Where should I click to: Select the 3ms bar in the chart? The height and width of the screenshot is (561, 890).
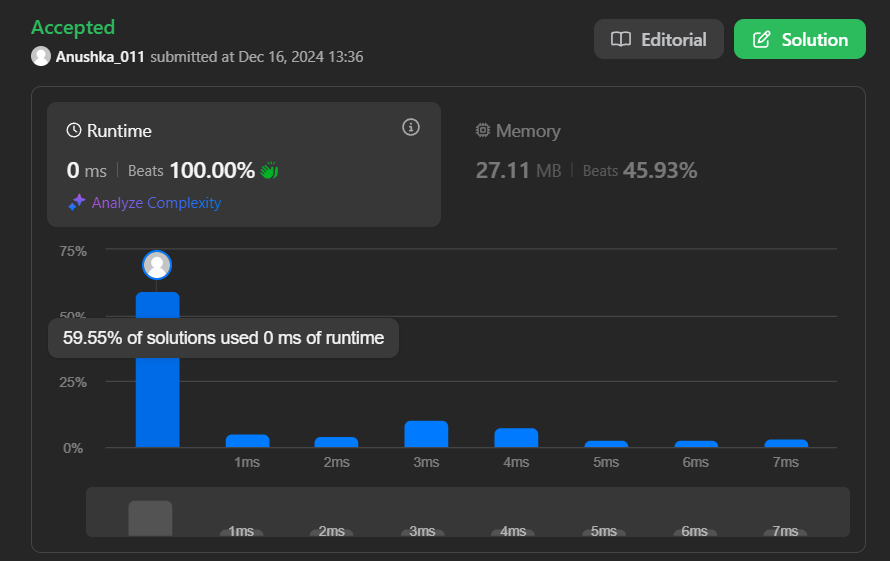[426, 434]
